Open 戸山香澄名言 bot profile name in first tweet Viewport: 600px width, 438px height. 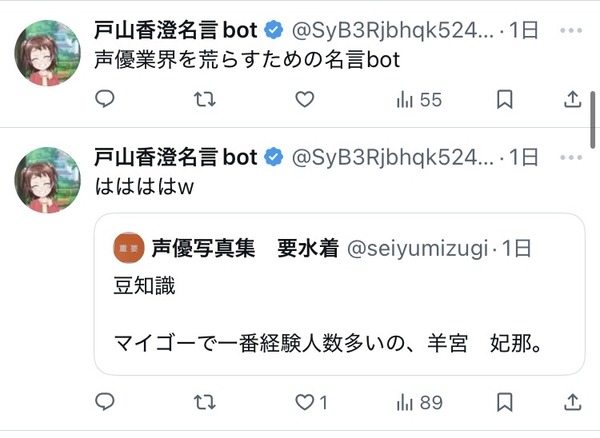tap(176, 30)
